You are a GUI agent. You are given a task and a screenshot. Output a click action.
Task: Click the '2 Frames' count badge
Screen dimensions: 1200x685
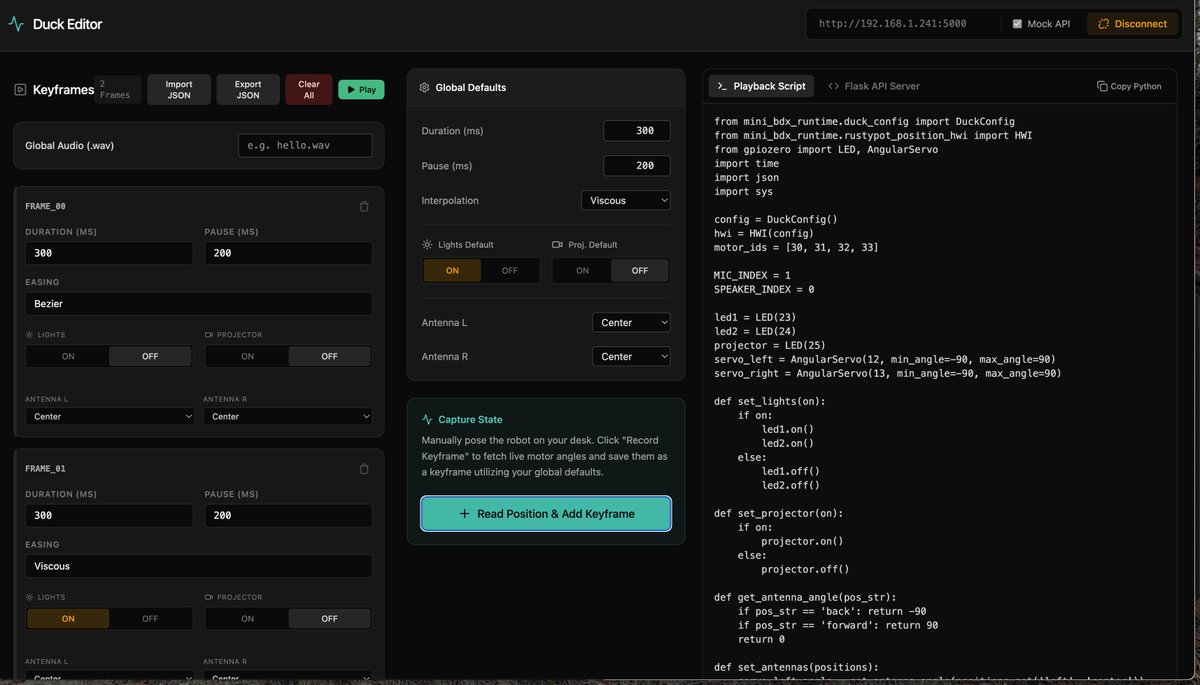117,90
